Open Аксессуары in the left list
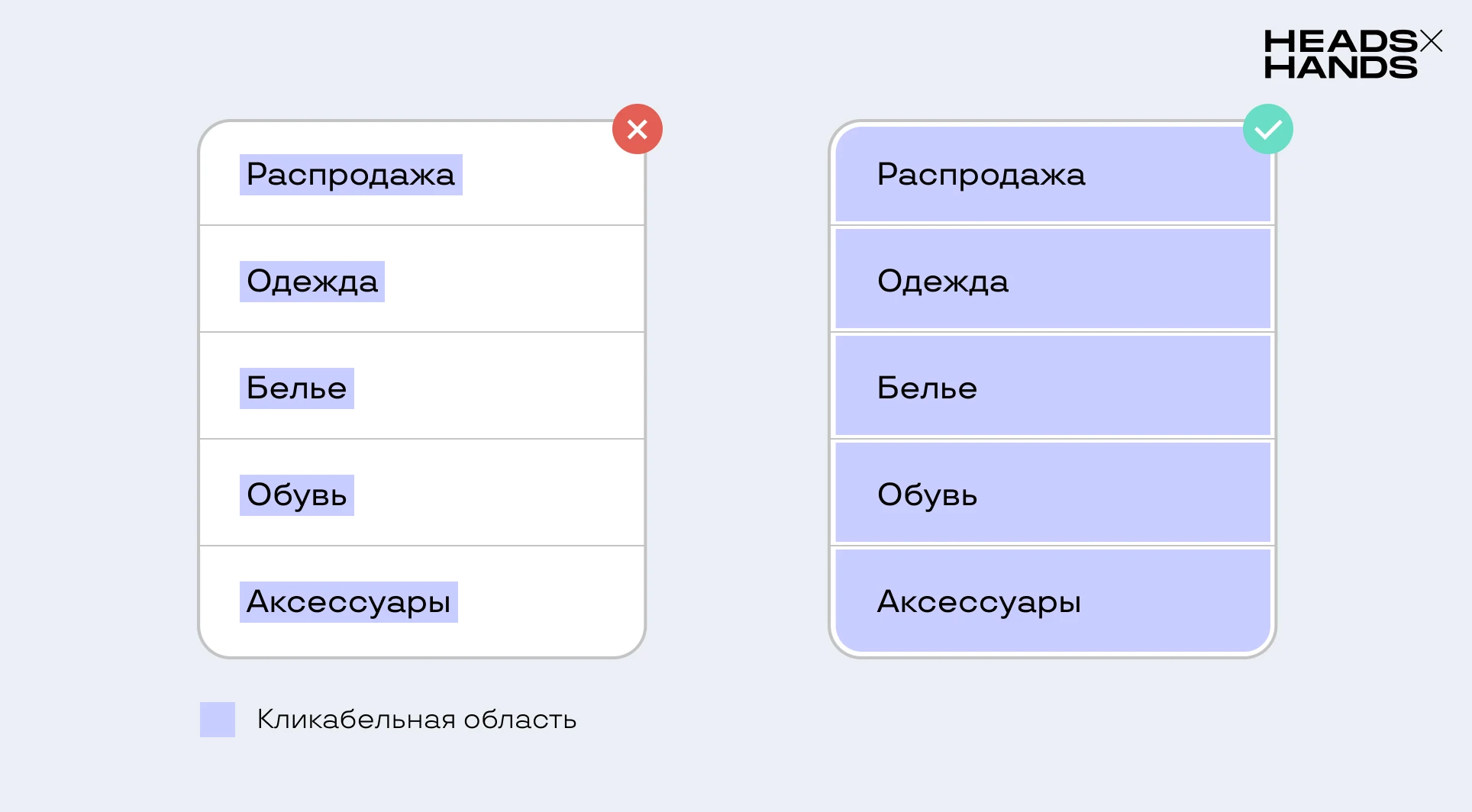Screen dimensions: 1472x812 click(x=349, y=602)
